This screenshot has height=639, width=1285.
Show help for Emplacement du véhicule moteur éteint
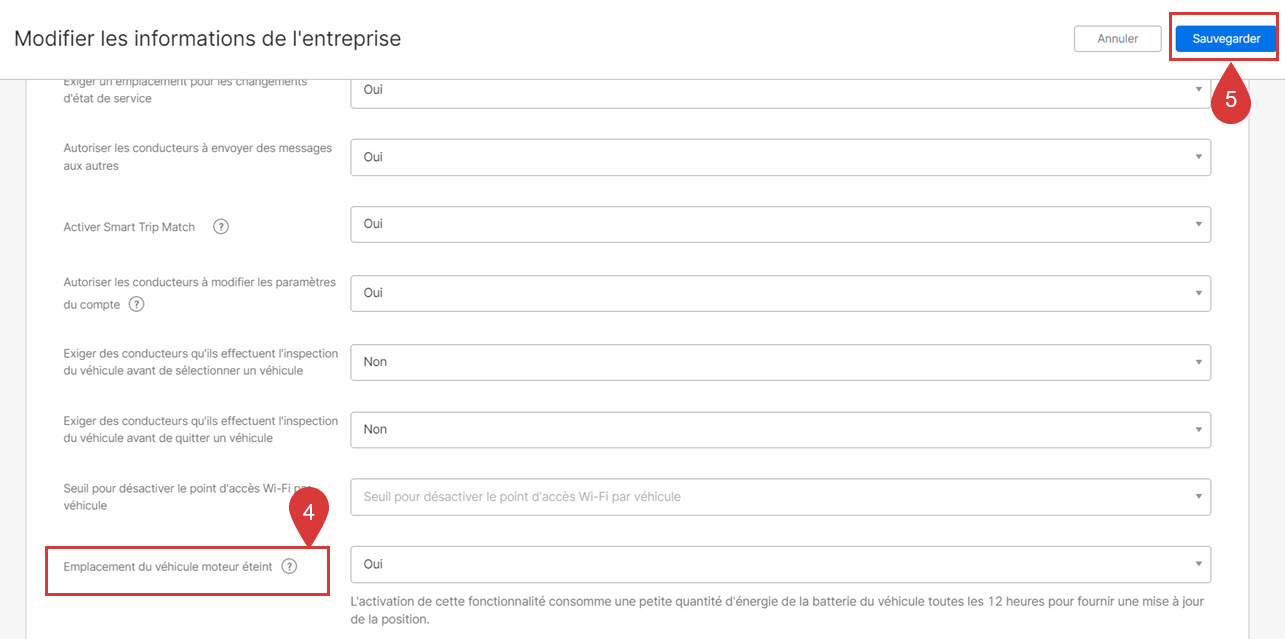289,566
